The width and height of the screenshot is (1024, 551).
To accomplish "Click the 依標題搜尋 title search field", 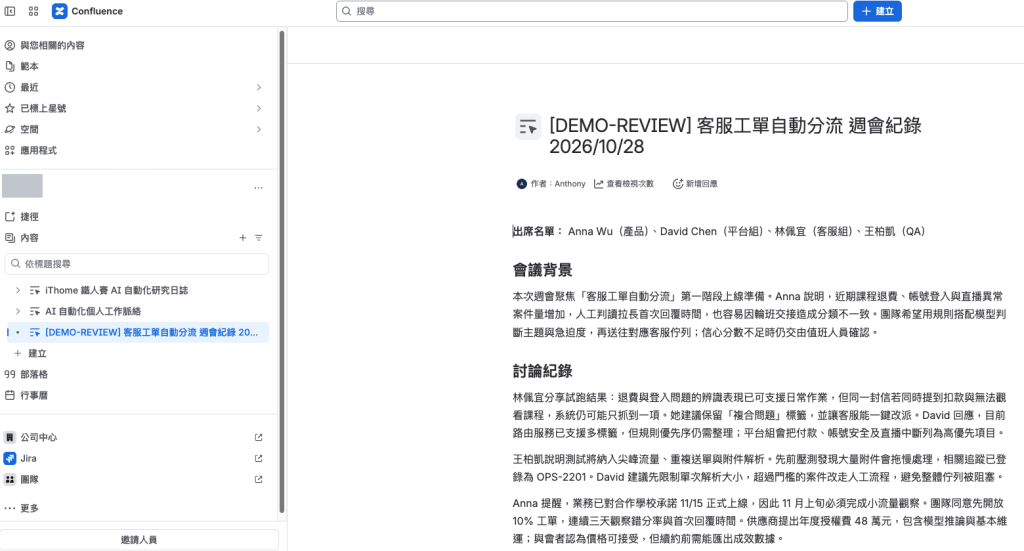I will (136, 264).
